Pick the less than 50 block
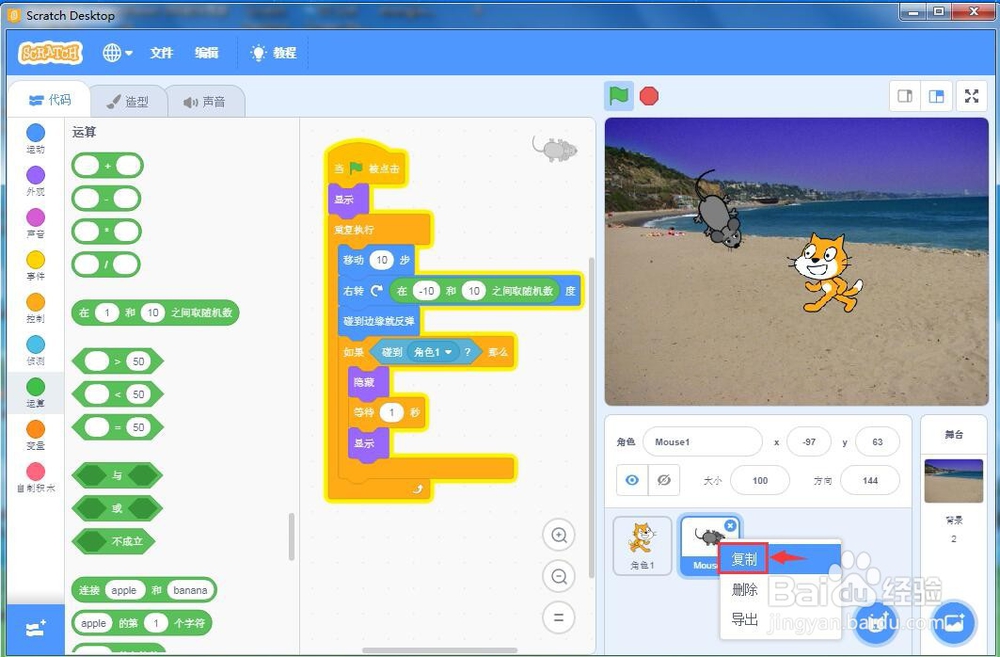 click(x=117, y=394)
